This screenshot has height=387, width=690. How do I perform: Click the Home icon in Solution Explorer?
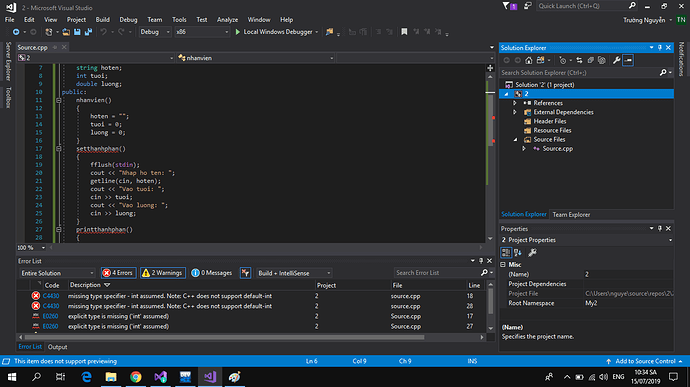pyautogui.click(x=529, y=60)
